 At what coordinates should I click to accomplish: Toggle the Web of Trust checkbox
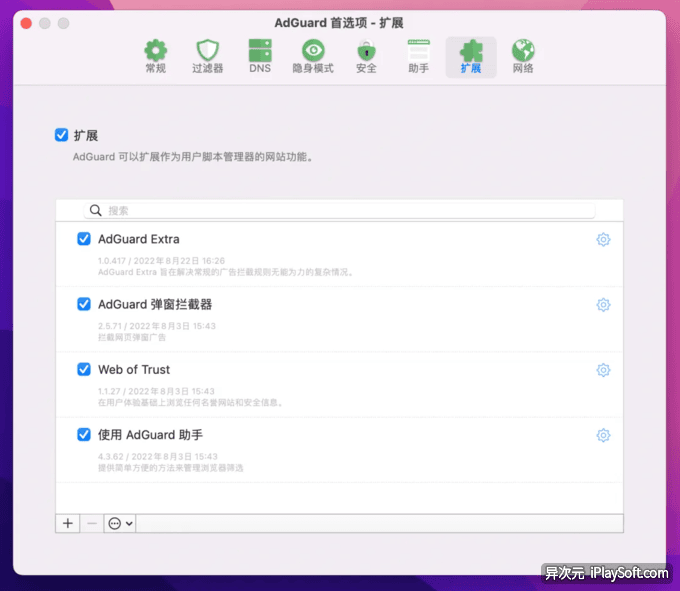[84, 369]
